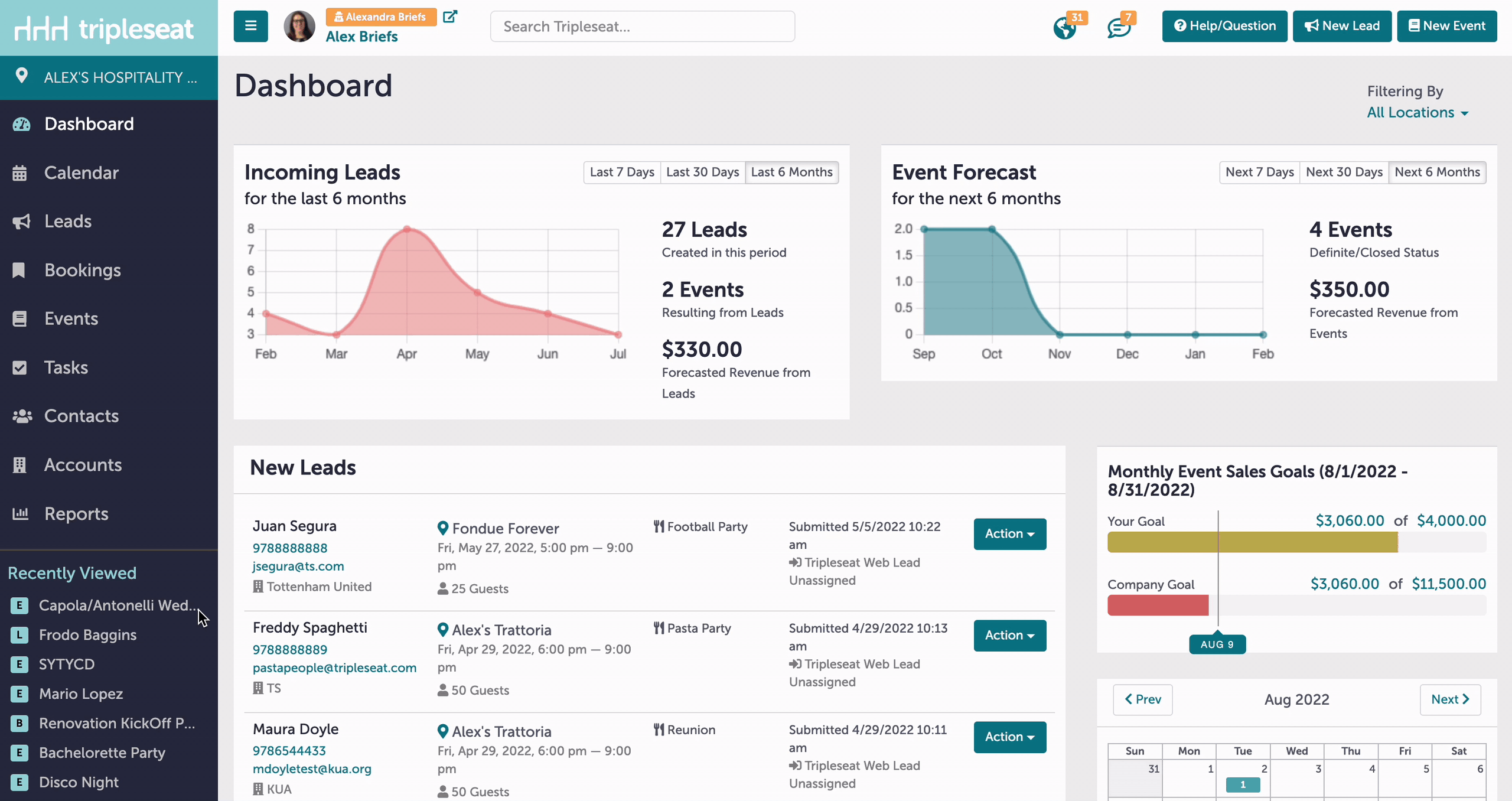Click the Tasks checkmark icon in sidebar
Image resolution: width=1512 pixels, height=801 pixels.
pyautogui.click(x=19, y=367)
